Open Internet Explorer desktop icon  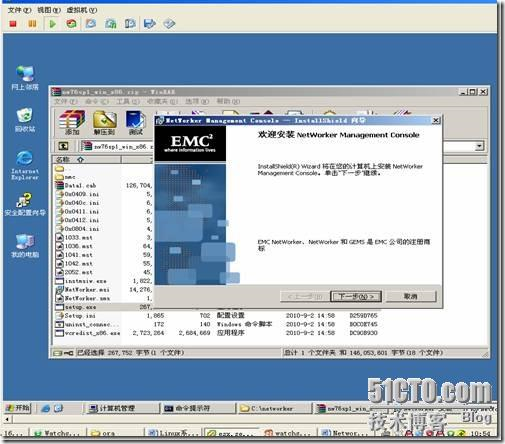(x=25, y=165)
